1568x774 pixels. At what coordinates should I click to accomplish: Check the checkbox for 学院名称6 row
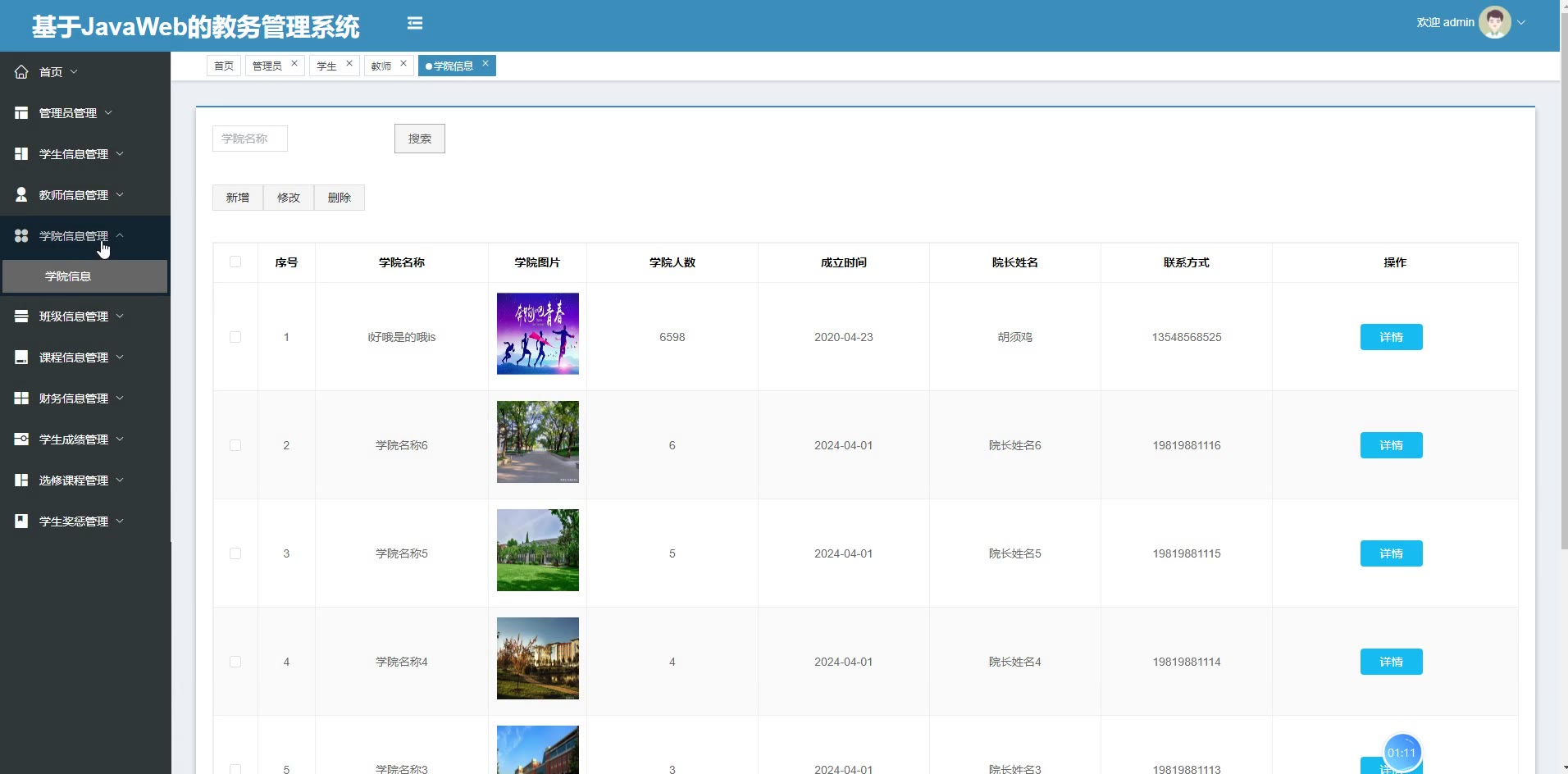(x=235, y=445)
